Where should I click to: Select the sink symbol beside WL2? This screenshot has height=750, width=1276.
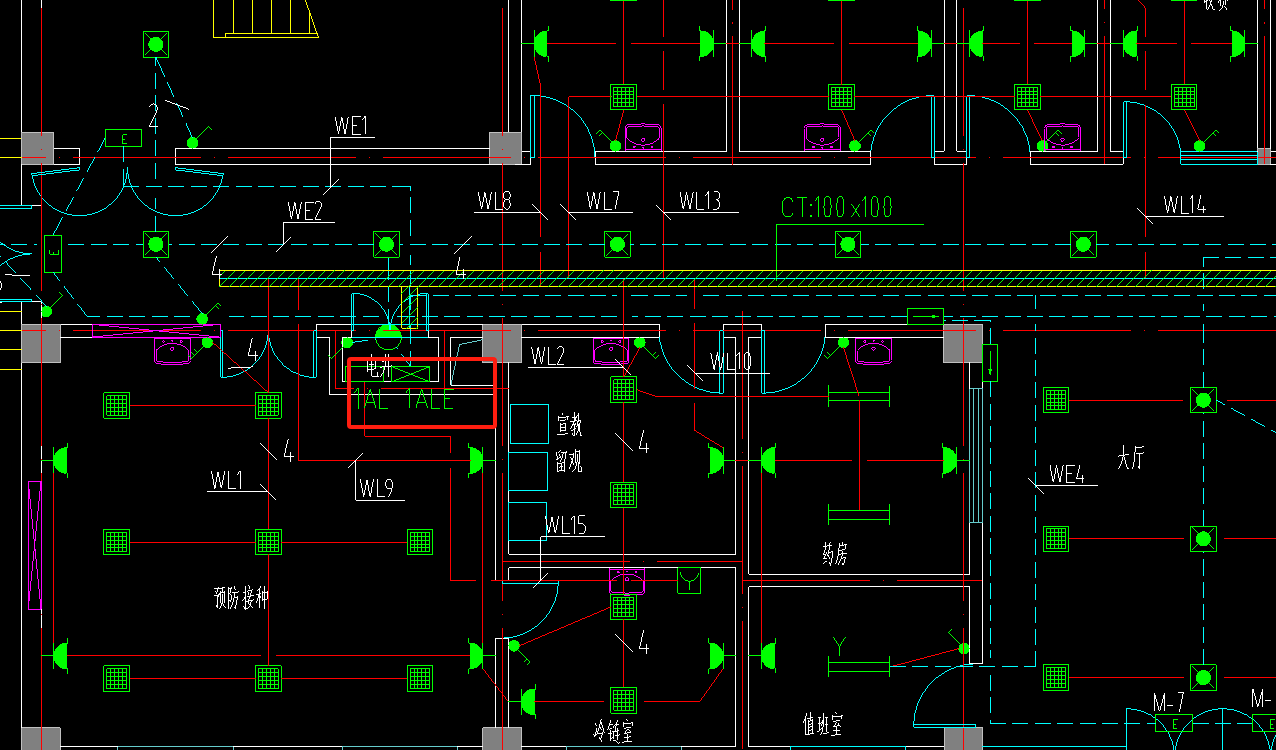click(x=610, y=351)
